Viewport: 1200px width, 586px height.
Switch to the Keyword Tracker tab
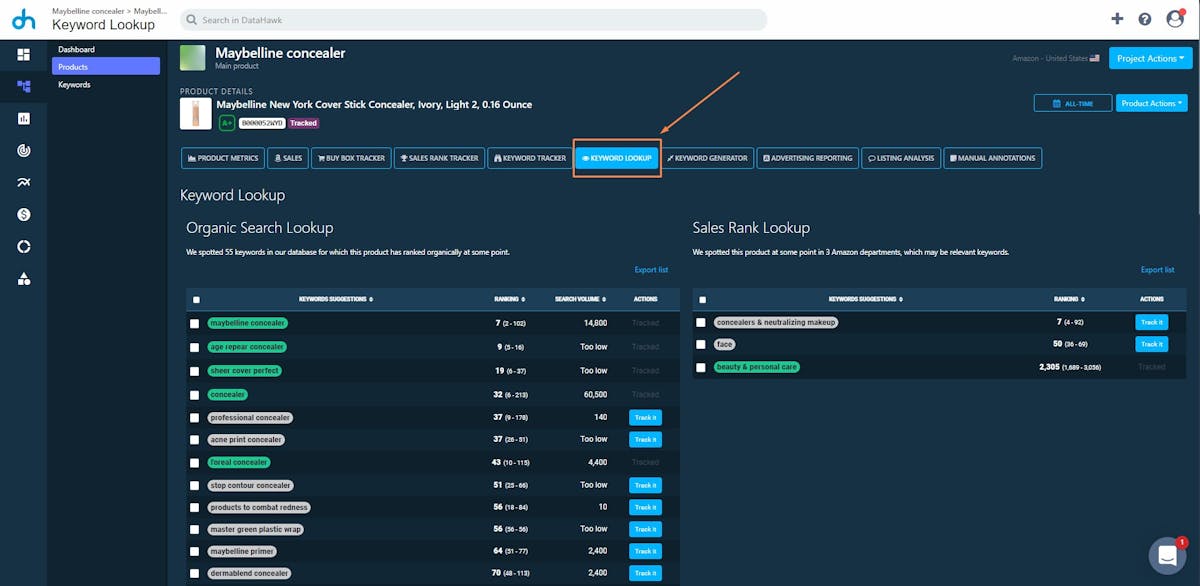(529, 158)
